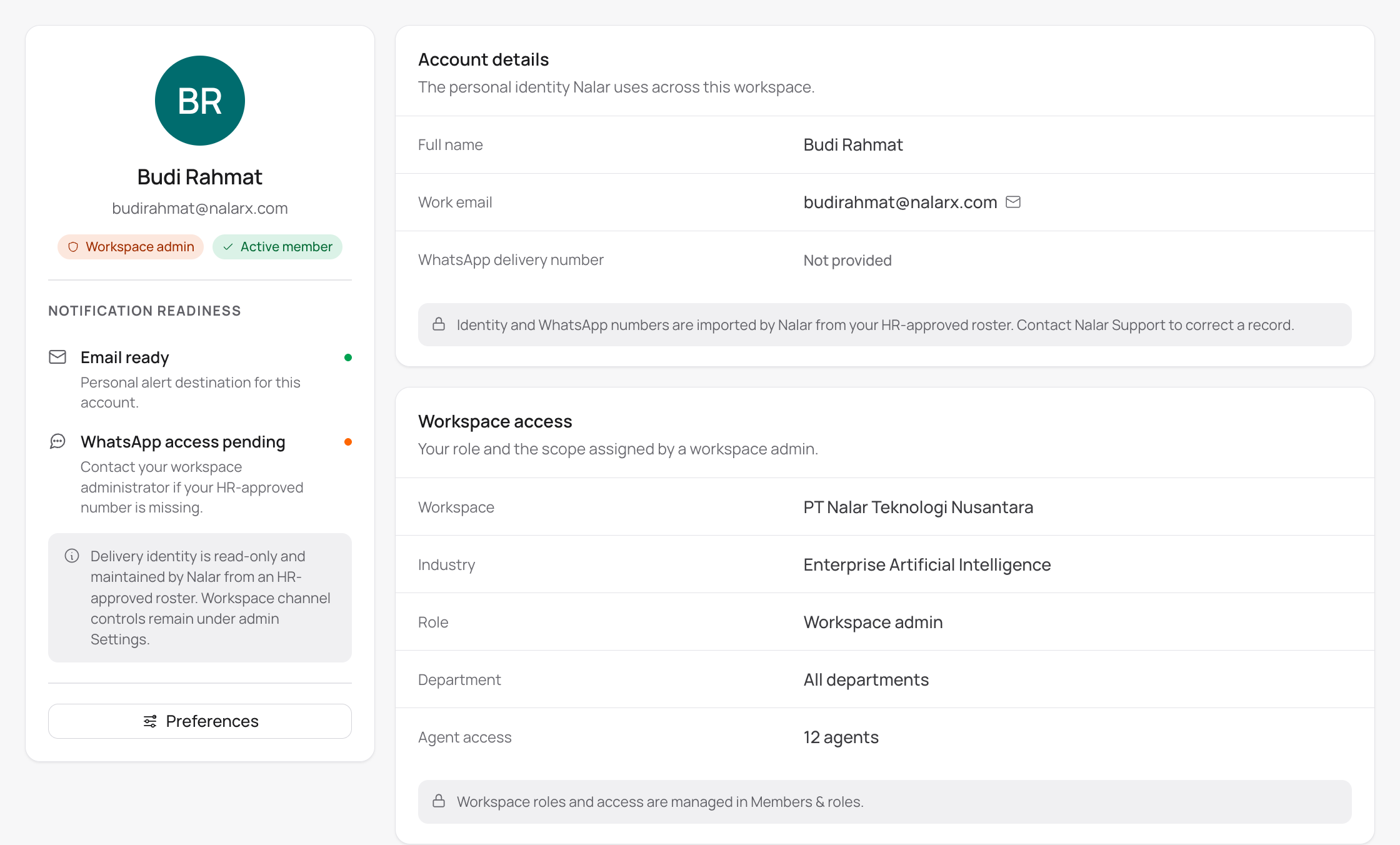Viewport: 1400px width, 845px height.
Task: Click the Email ready title
Action: 125,357
